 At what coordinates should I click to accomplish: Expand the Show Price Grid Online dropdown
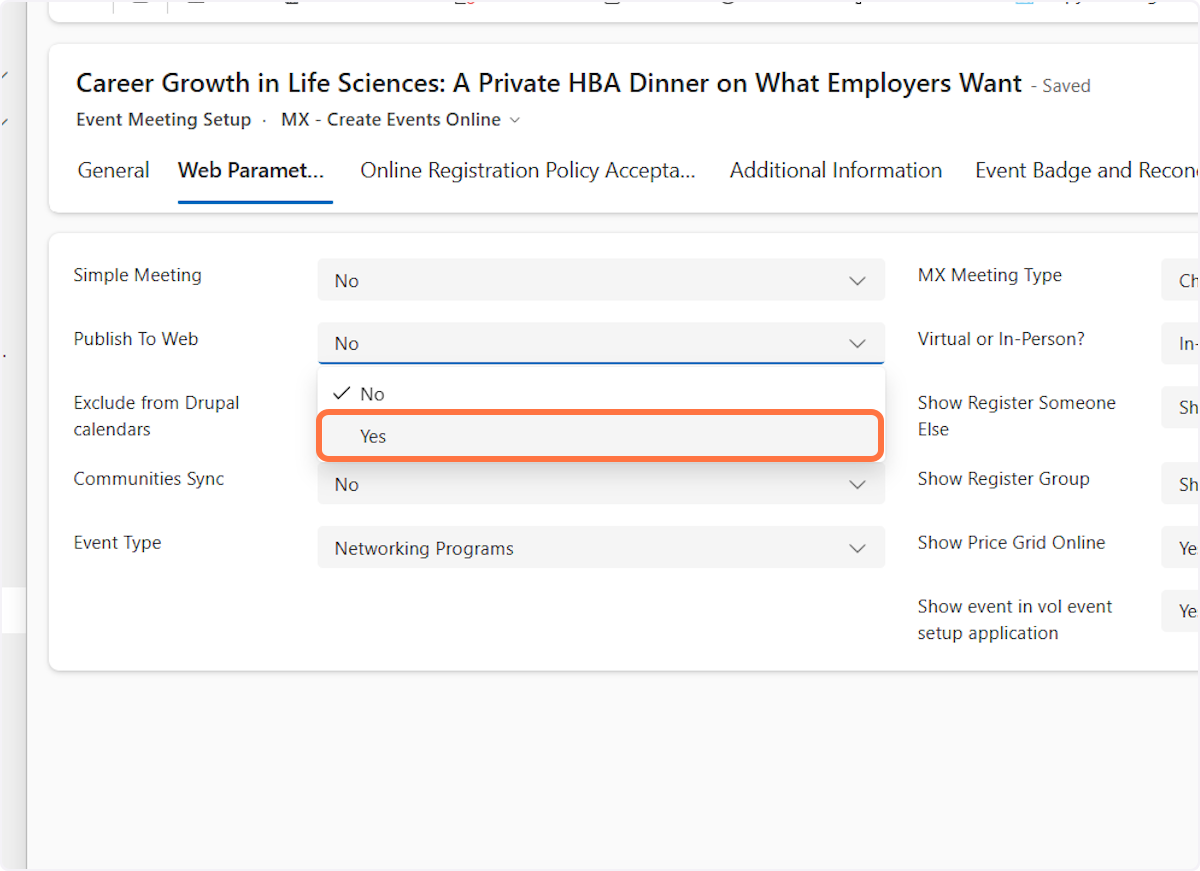(x=1181, y=548)
